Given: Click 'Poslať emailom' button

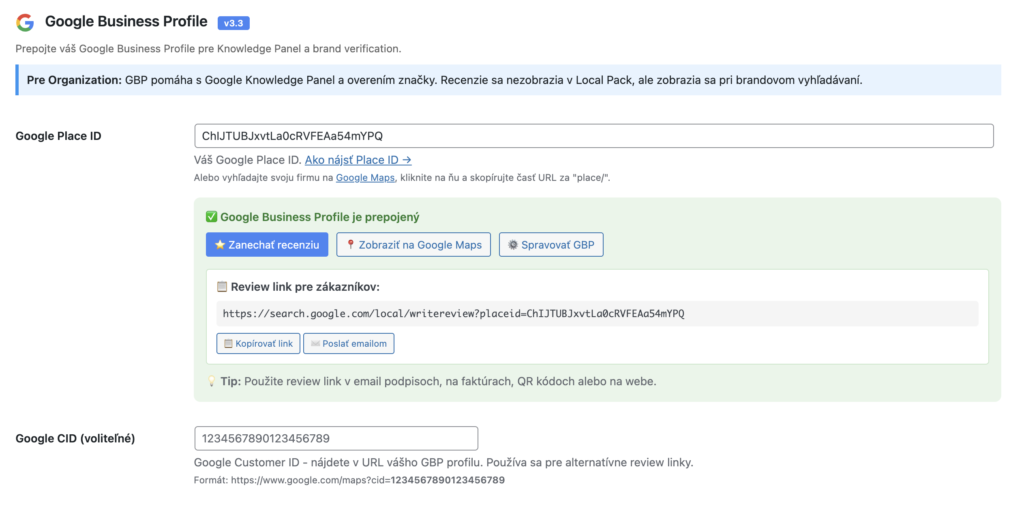Looking at the screenshot, I should pyautogui.click(x=349, y=343).
